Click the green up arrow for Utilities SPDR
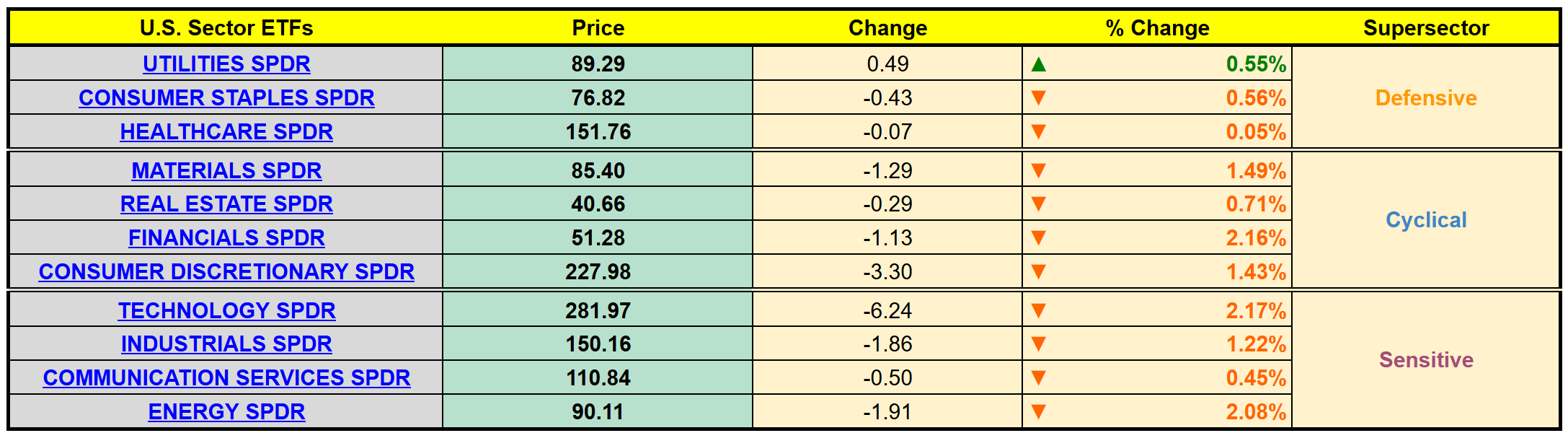1568x433 pixels. (1038, 64)
